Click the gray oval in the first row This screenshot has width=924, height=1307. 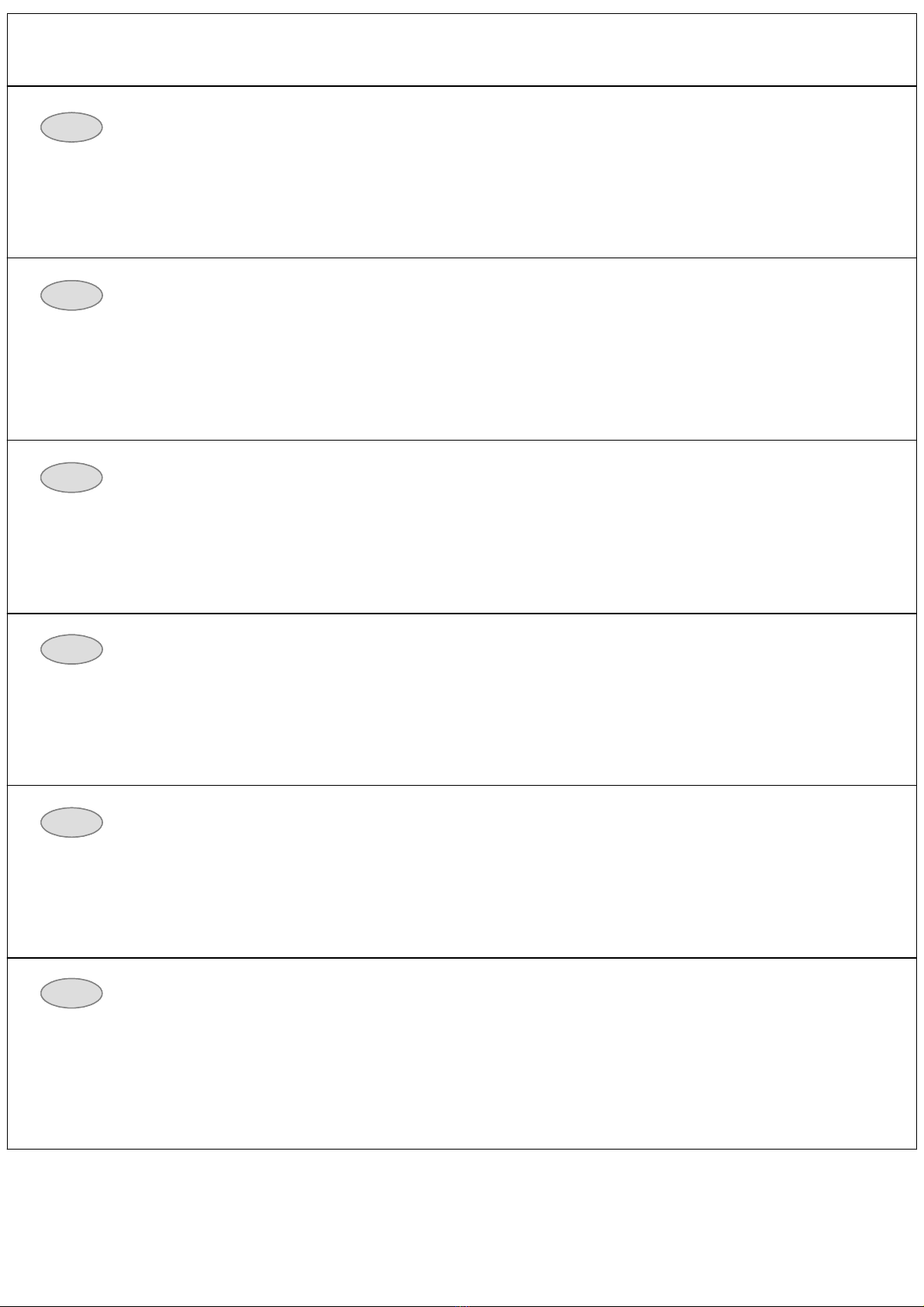[x=71, y=127]
